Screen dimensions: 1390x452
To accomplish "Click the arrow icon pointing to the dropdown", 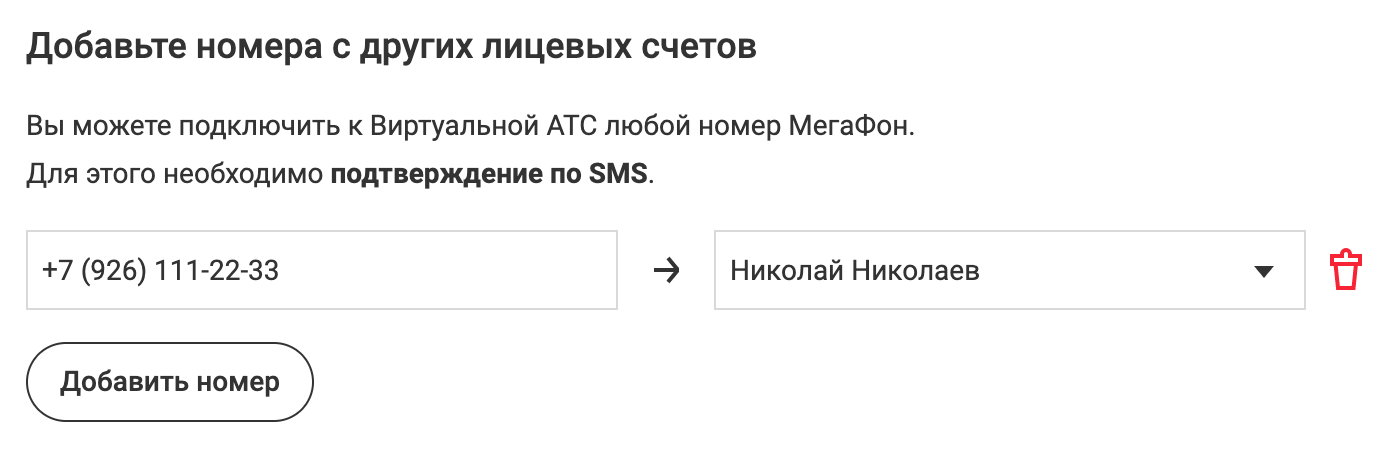I will pyautogui.click(x=666, y=271).
